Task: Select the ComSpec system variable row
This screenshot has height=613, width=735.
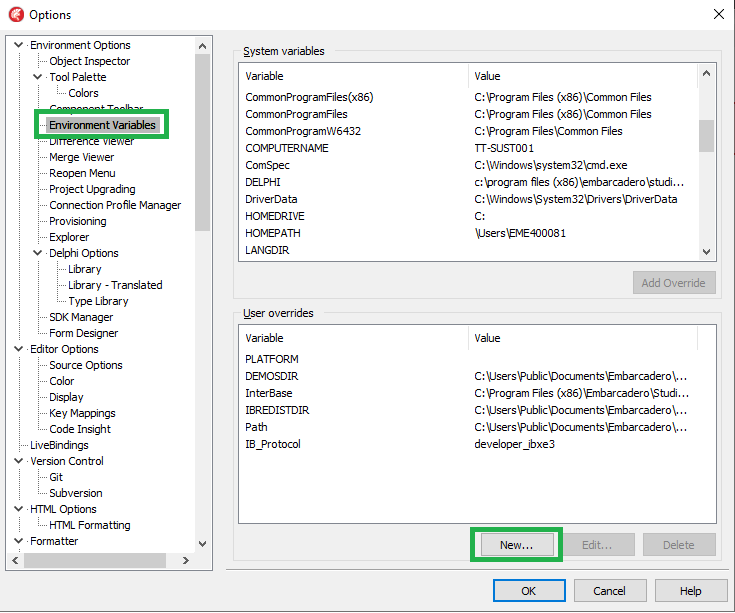Action: pyautogui.click(x=469, y=165)
